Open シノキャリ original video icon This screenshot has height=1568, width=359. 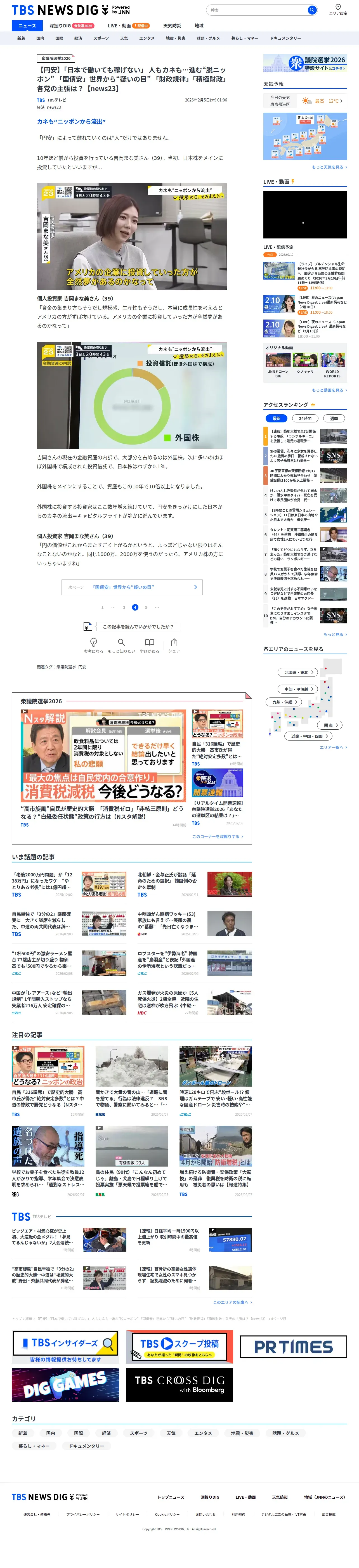tap(305, 360)
